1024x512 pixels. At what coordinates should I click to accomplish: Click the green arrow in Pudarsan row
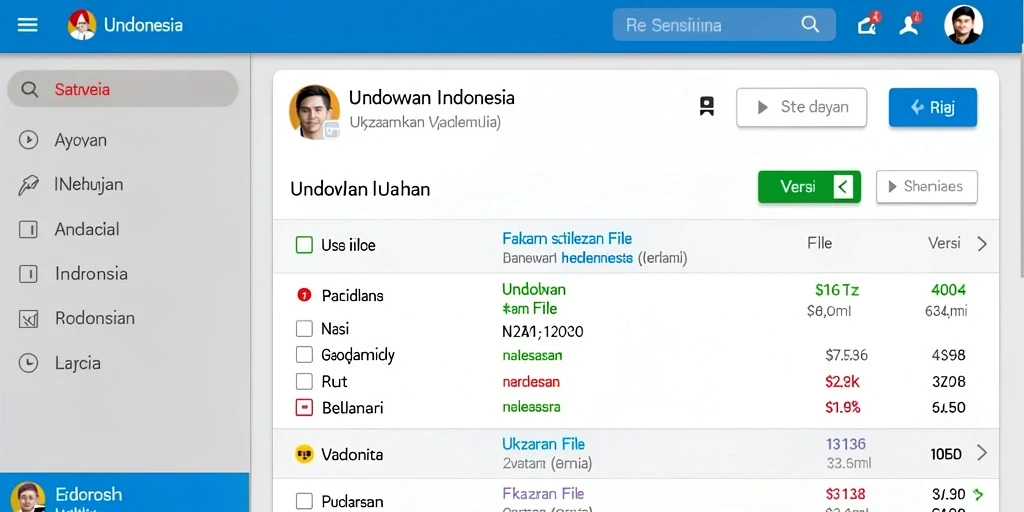(978, 494)
